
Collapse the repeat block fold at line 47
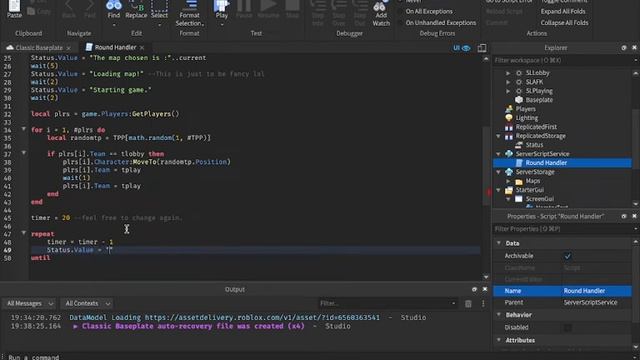click(x=24, y=233)
